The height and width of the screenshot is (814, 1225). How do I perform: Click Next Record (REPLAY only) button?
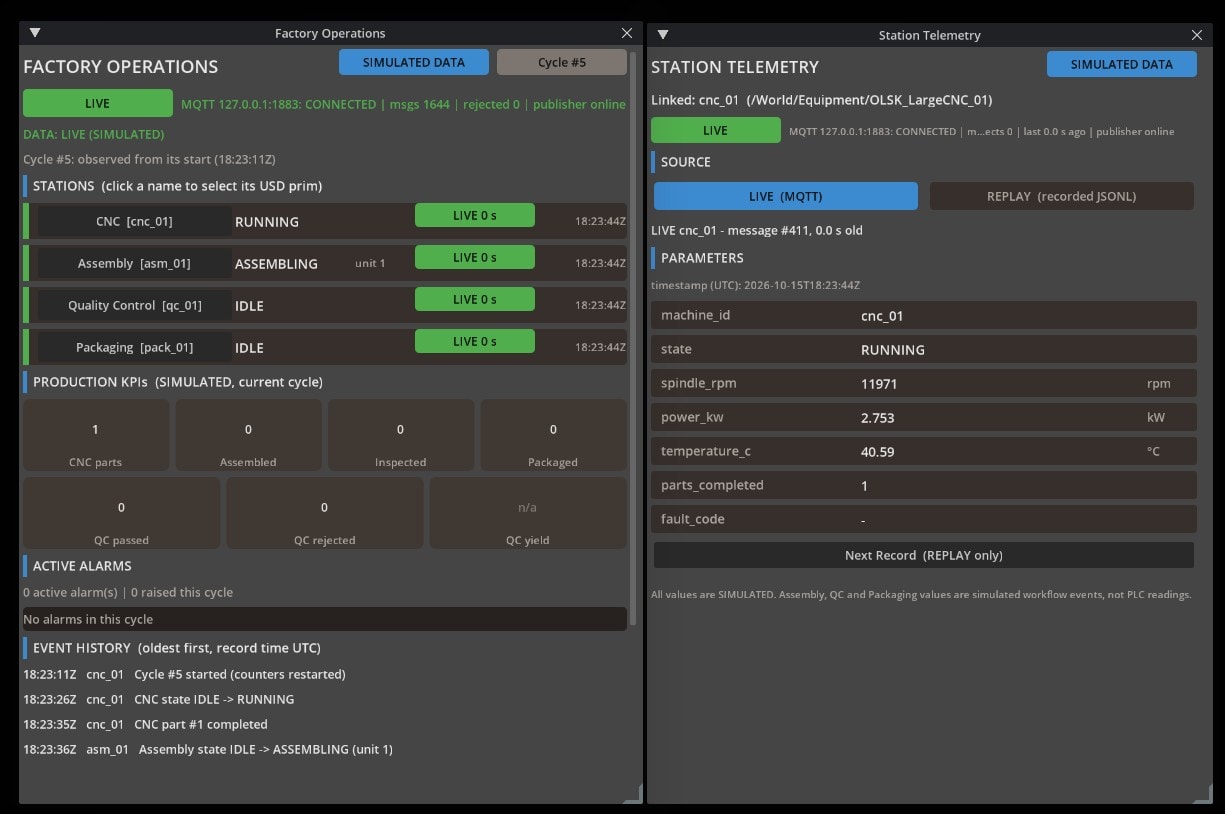(x=924, y=555)
